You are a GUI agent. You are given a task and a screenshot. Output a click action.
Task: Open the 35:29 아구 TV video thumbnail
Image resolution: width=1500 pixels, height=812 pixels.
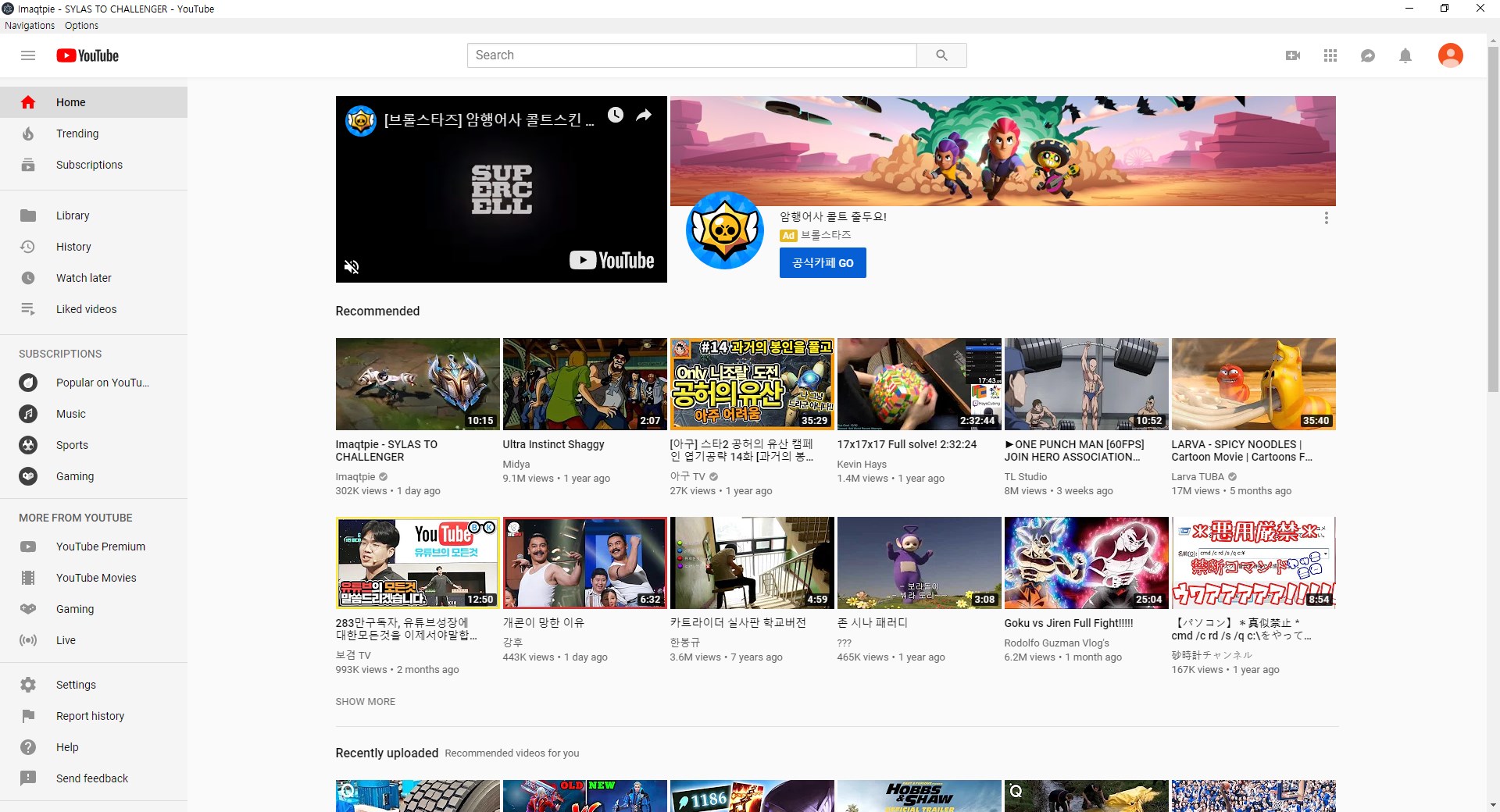752,384
